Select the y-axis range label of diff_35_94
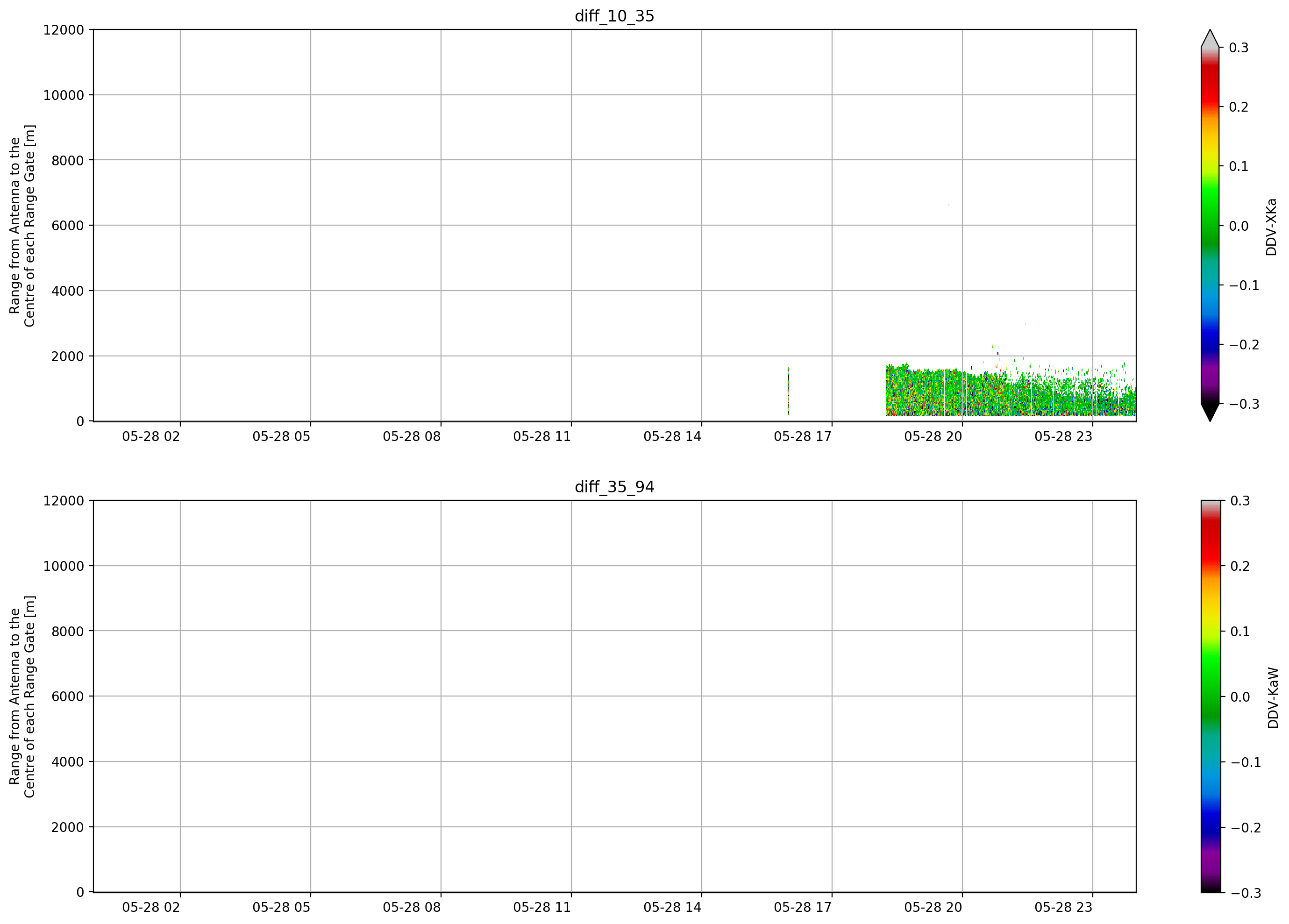 point(22,697)
